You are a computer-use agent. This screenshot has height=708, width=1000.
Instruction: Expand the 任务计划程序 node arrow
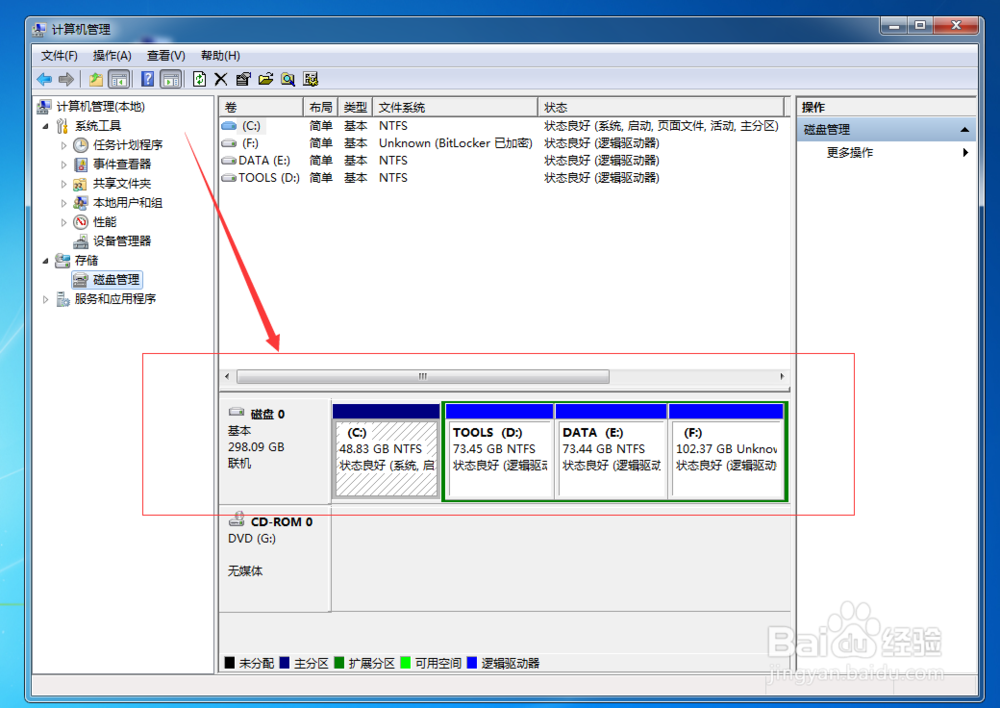[x=63, y=145]
